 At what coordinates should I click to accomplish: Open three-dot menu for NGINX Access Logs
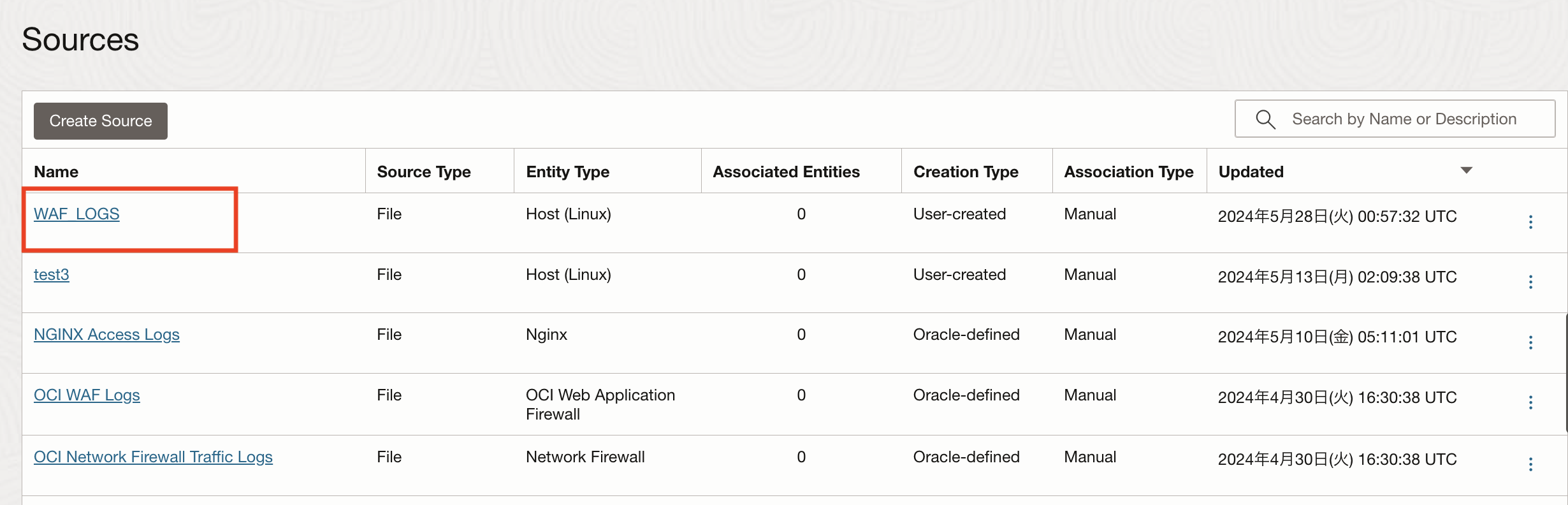click(1530, 342)
